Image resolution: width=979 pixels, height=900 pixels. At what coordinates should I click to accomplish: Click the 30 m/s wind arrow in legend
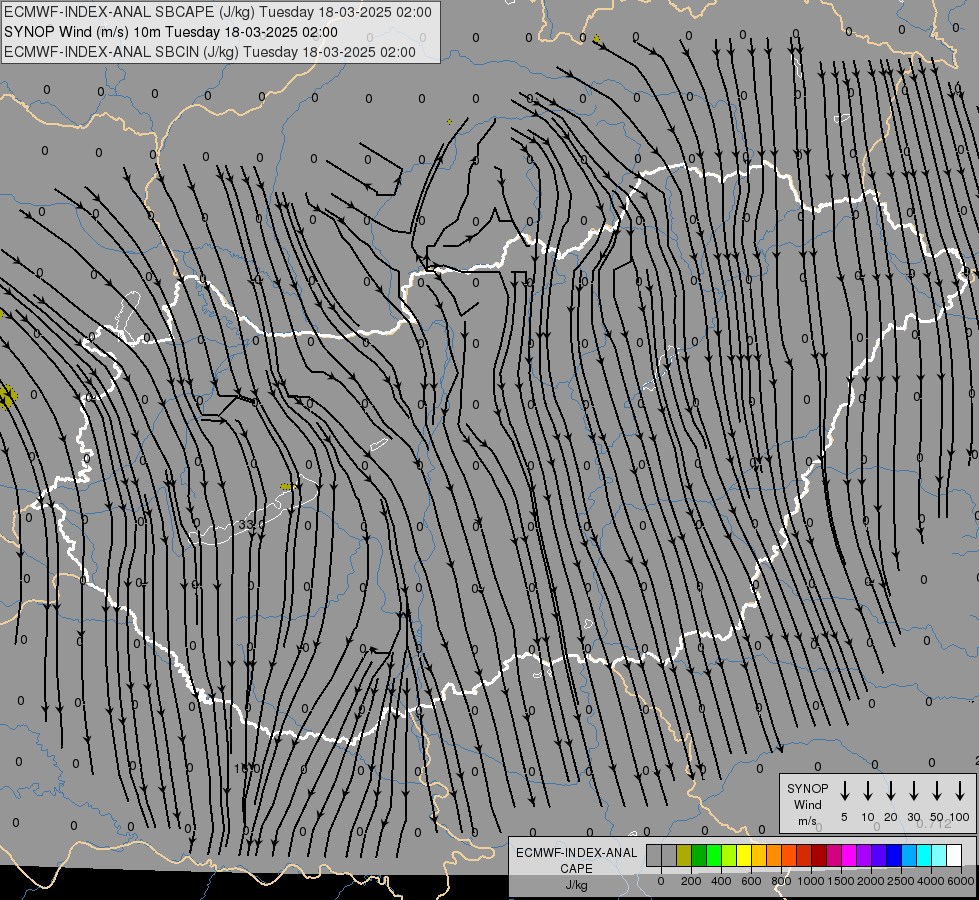coord(913,791)
